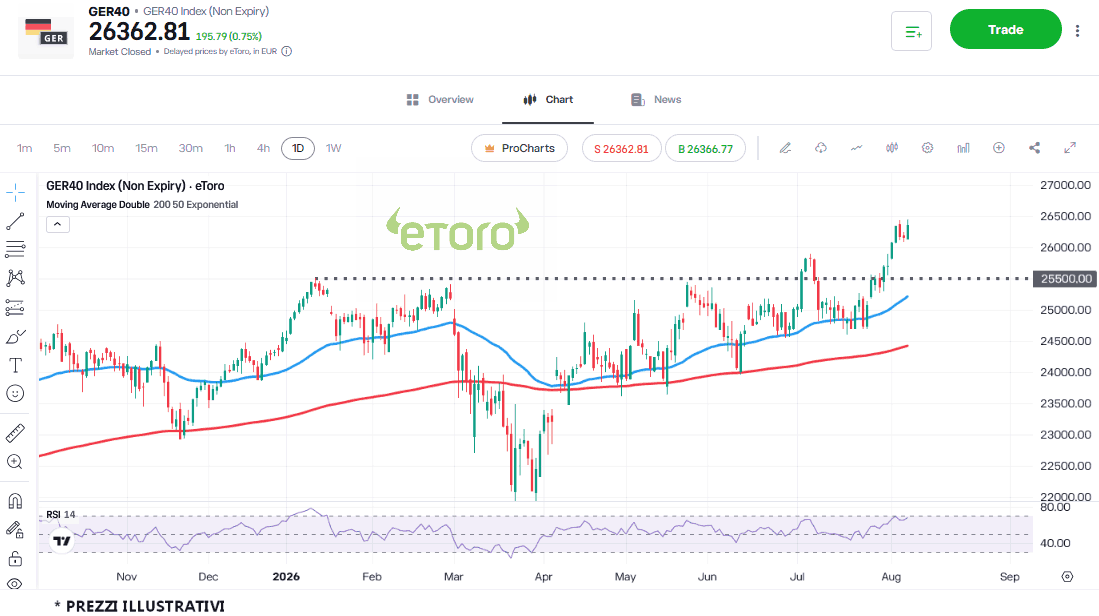Switch to the News tab
Screen dimensions: 1099x616
coord(656,100)
